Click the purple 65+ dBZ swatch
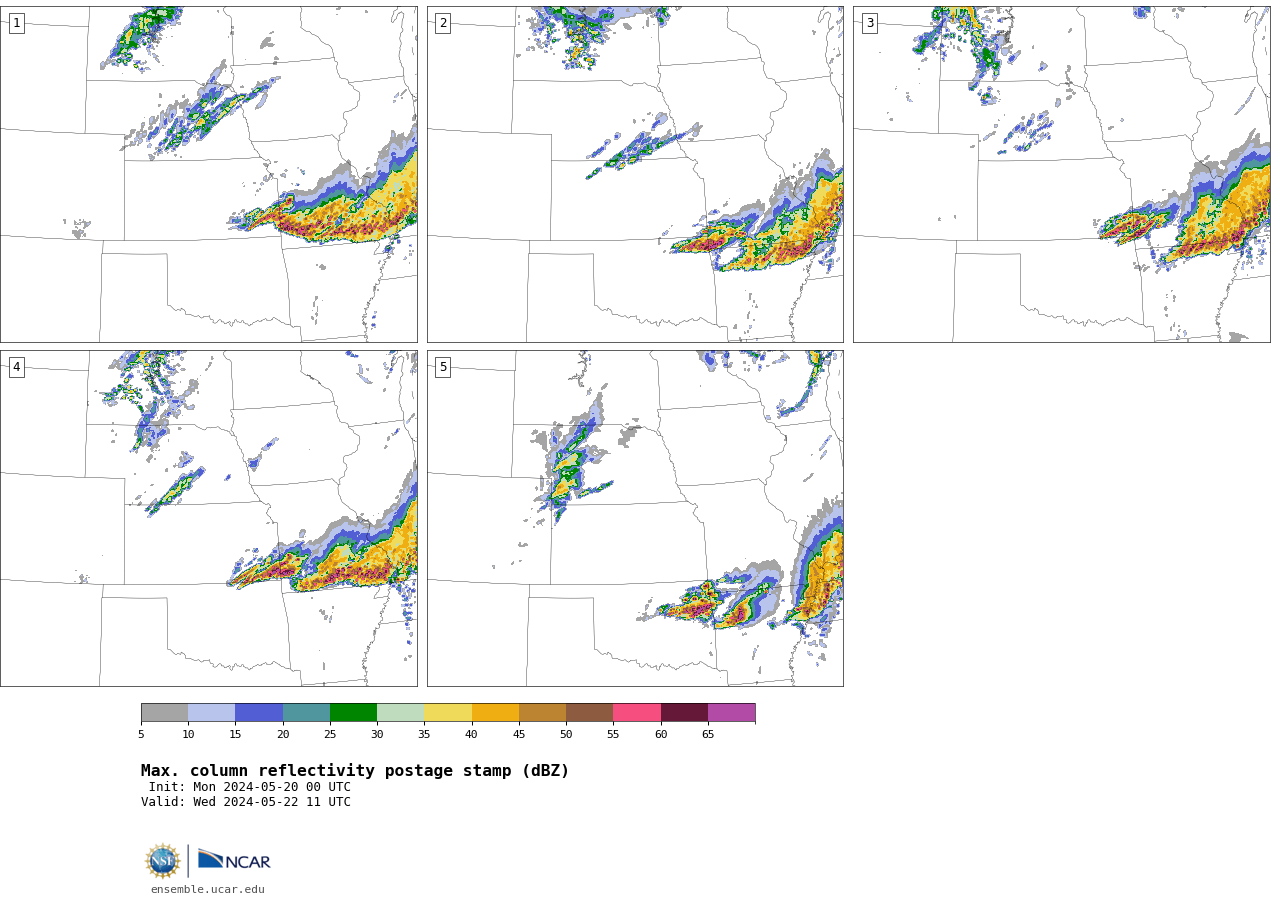The height and width of the screenshot is (901, 1280). click(732, 713)
